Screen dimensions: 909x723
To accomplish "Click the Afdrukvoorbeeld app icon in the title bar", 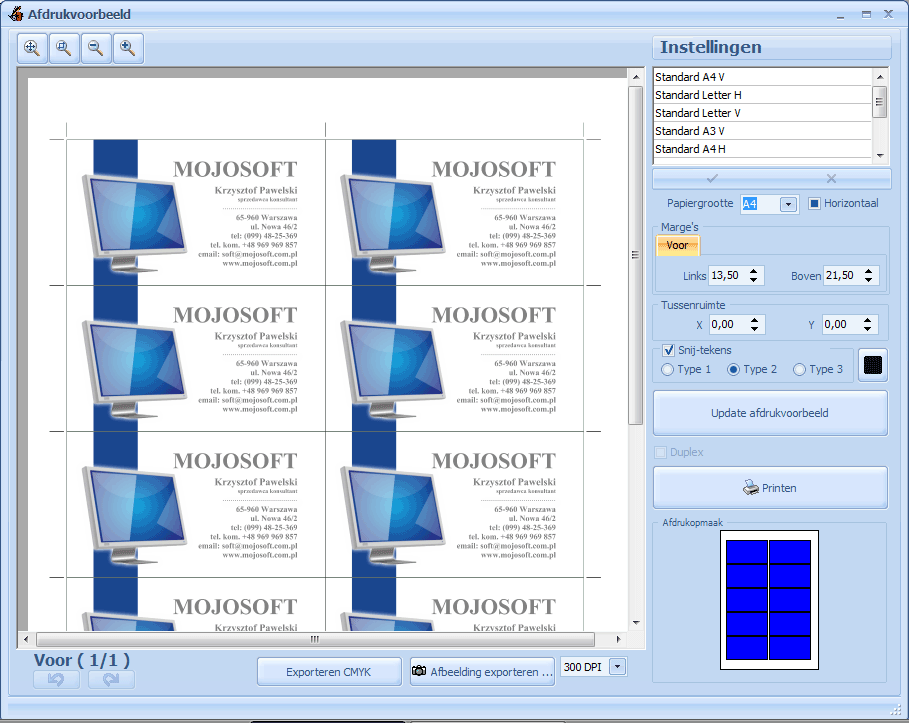I will pyautogui.click(x=16, y=14).
